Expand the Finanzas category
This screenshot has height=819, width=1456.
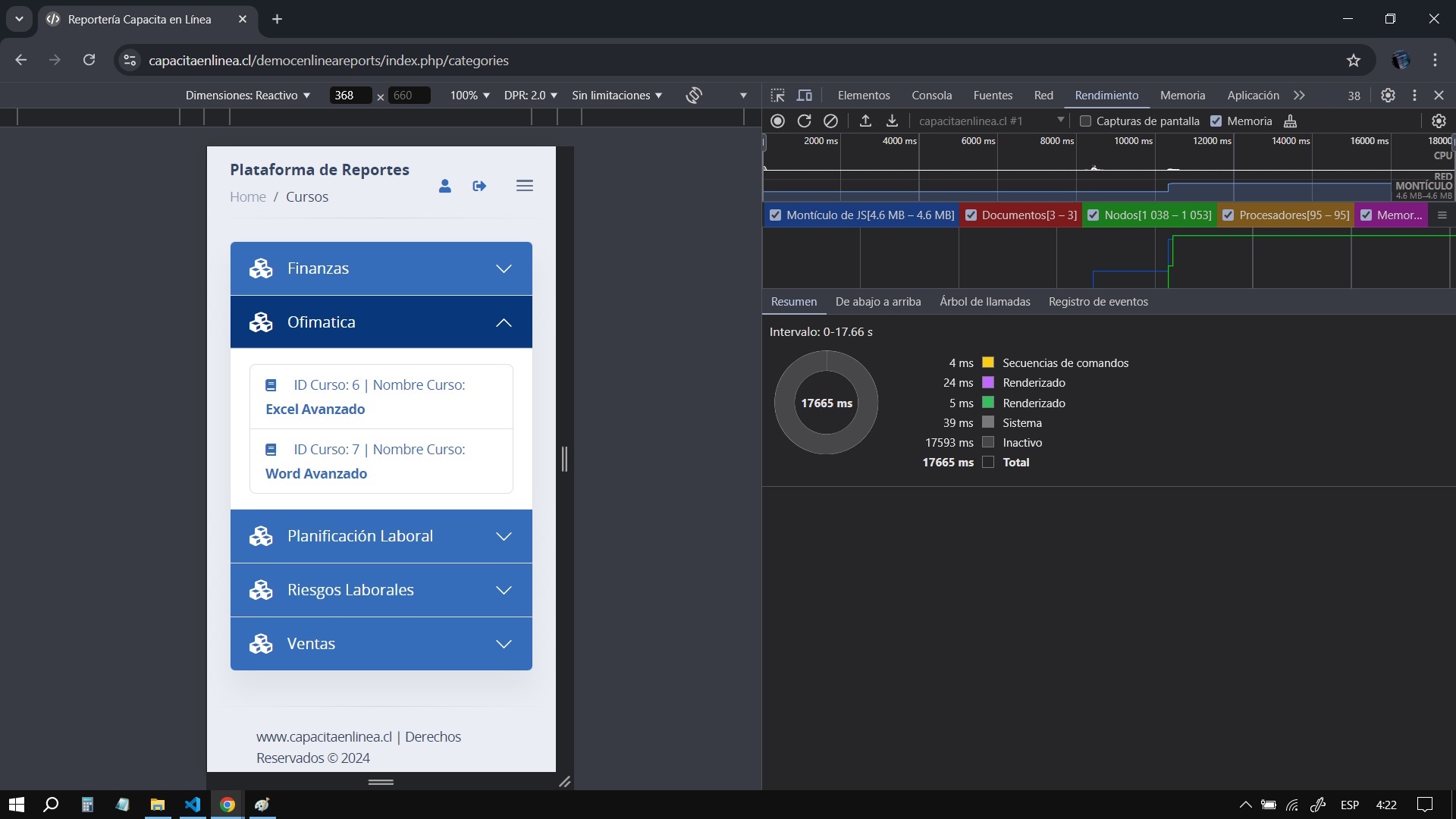coord(381,268)
